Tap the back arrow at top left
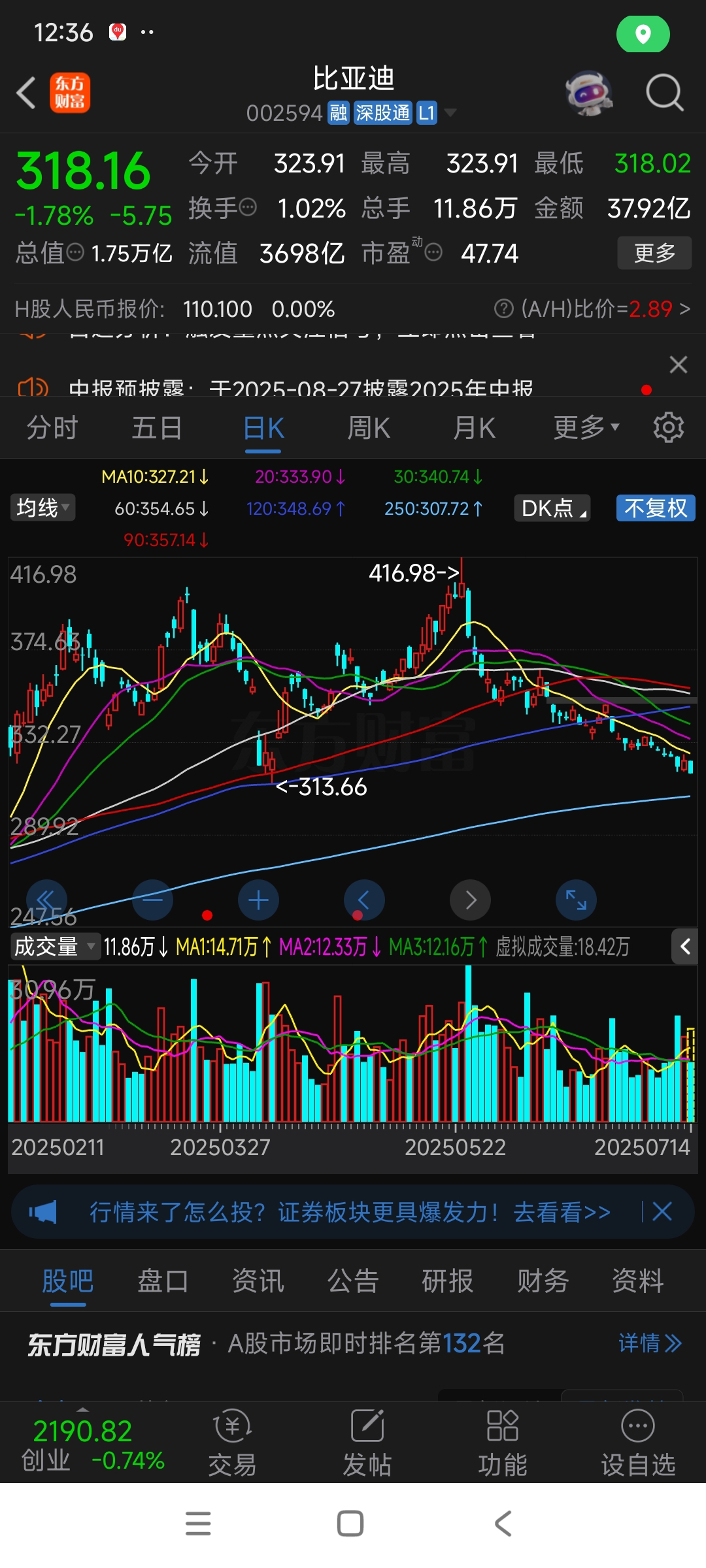706x1568 pixels. click(26, 93)
